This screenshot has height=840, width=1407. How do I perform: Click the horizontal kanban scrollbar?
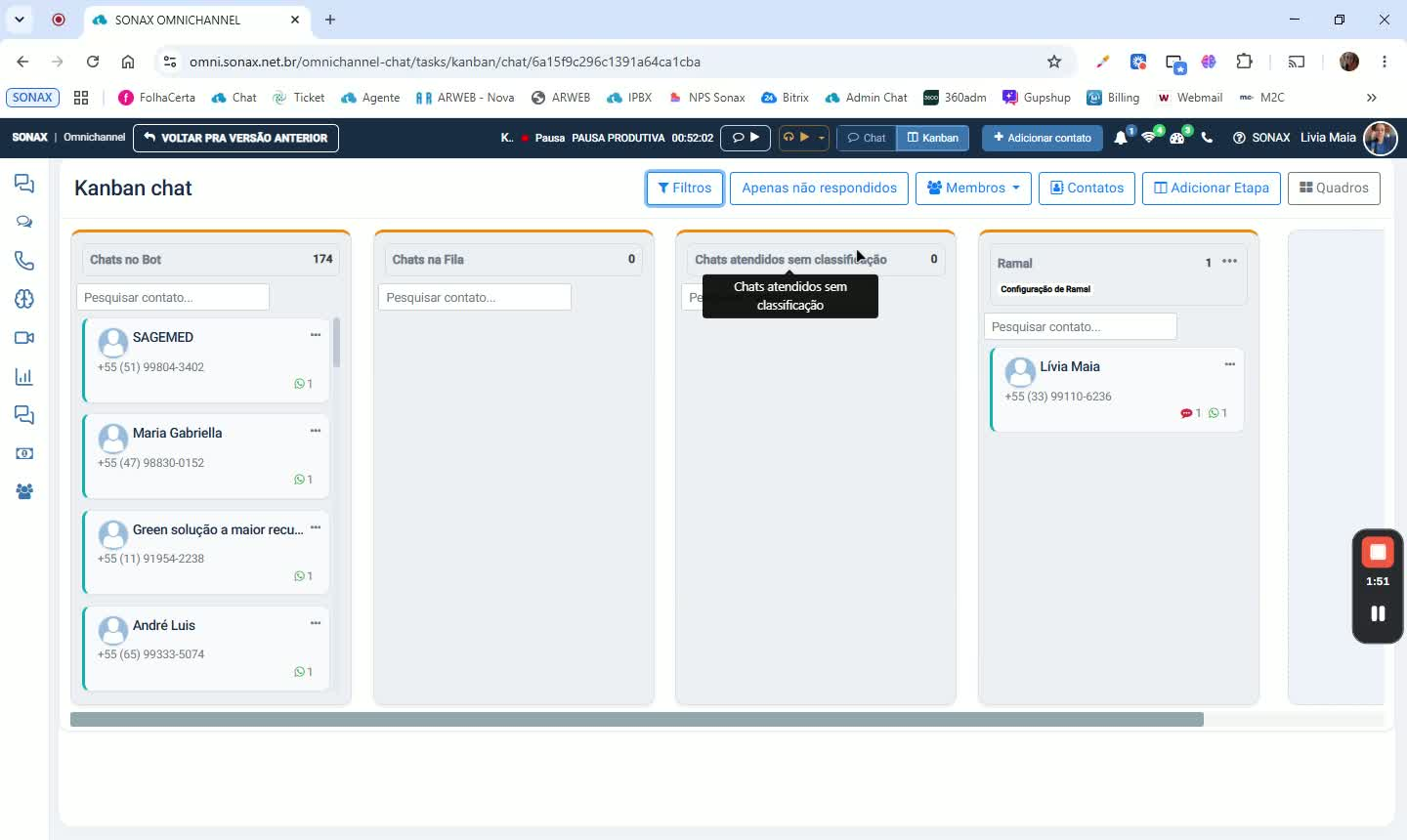click(x=637, y=720)
